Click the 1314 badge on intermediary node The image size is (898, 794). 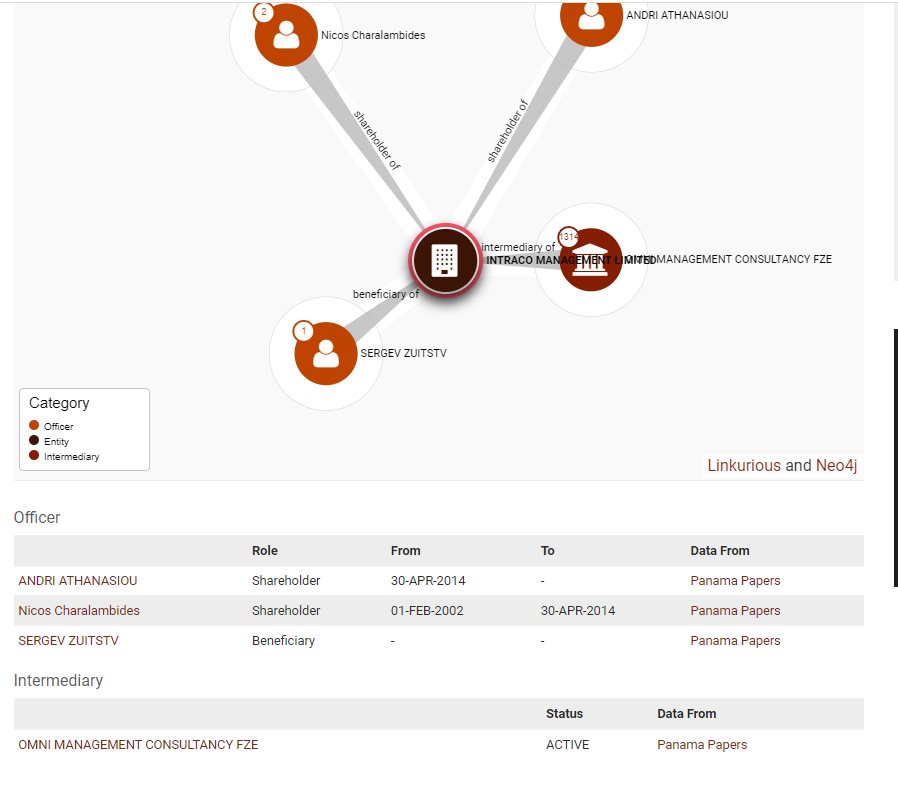click(569, 237)
